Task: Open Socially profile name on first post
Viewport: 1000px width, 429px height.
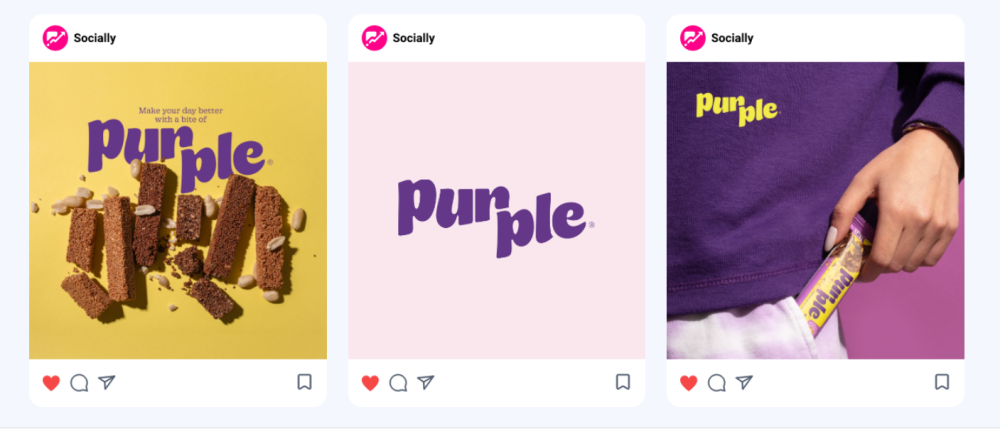Action: pyautogui.click(x=94, y=38)
